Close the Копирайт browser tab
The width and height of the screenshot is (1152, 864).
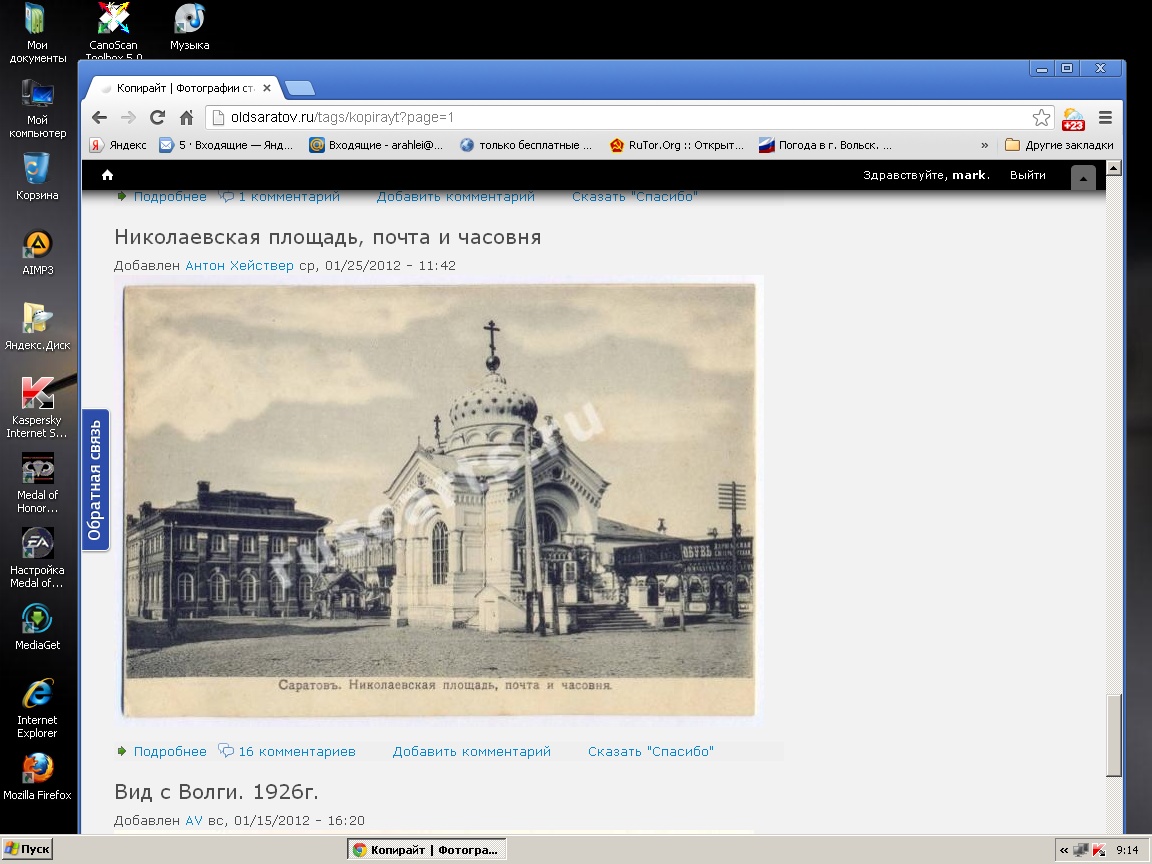(x=267, y=88)
